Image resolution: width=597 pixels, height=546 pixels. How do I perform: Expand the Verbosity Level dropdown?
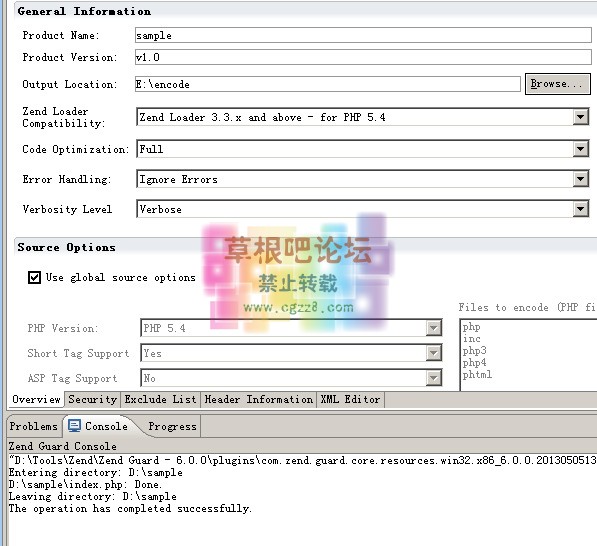[x=580, y=209]
